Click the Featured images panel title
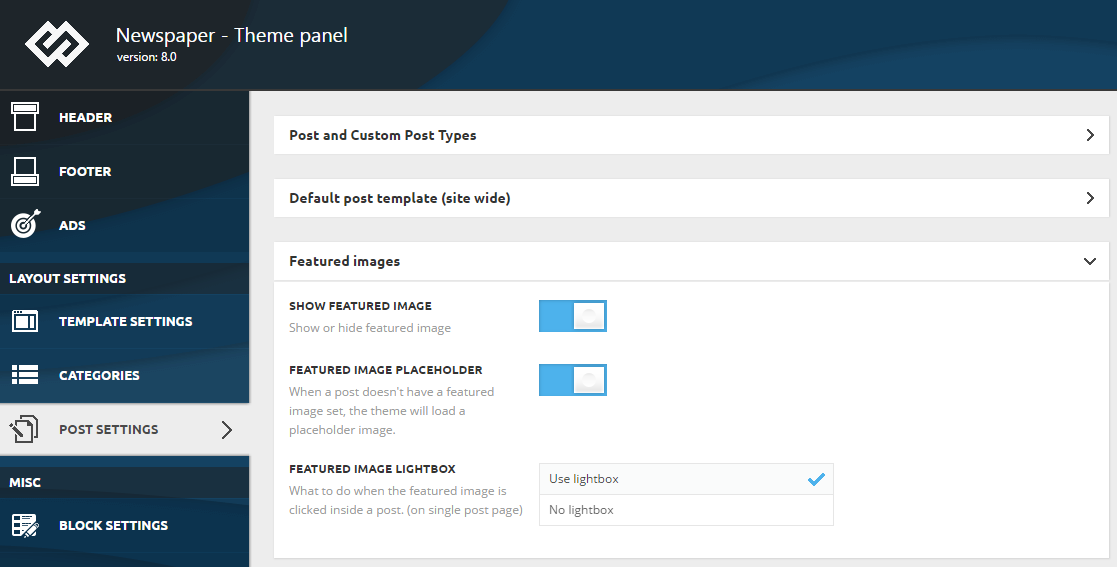The width and height of the screenshot is (1117, 567). 345,261
